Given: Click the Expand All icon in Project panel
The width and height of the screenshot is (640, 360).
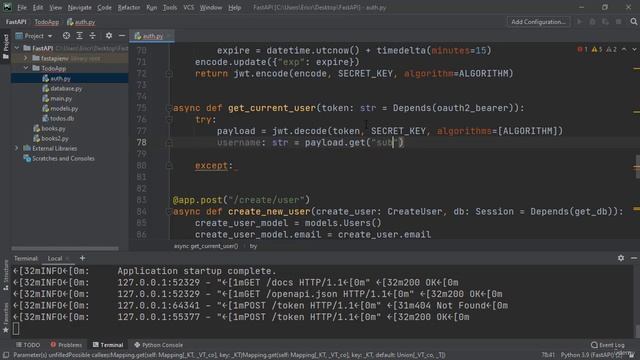Looking at the screenshot, I should 79,36.
